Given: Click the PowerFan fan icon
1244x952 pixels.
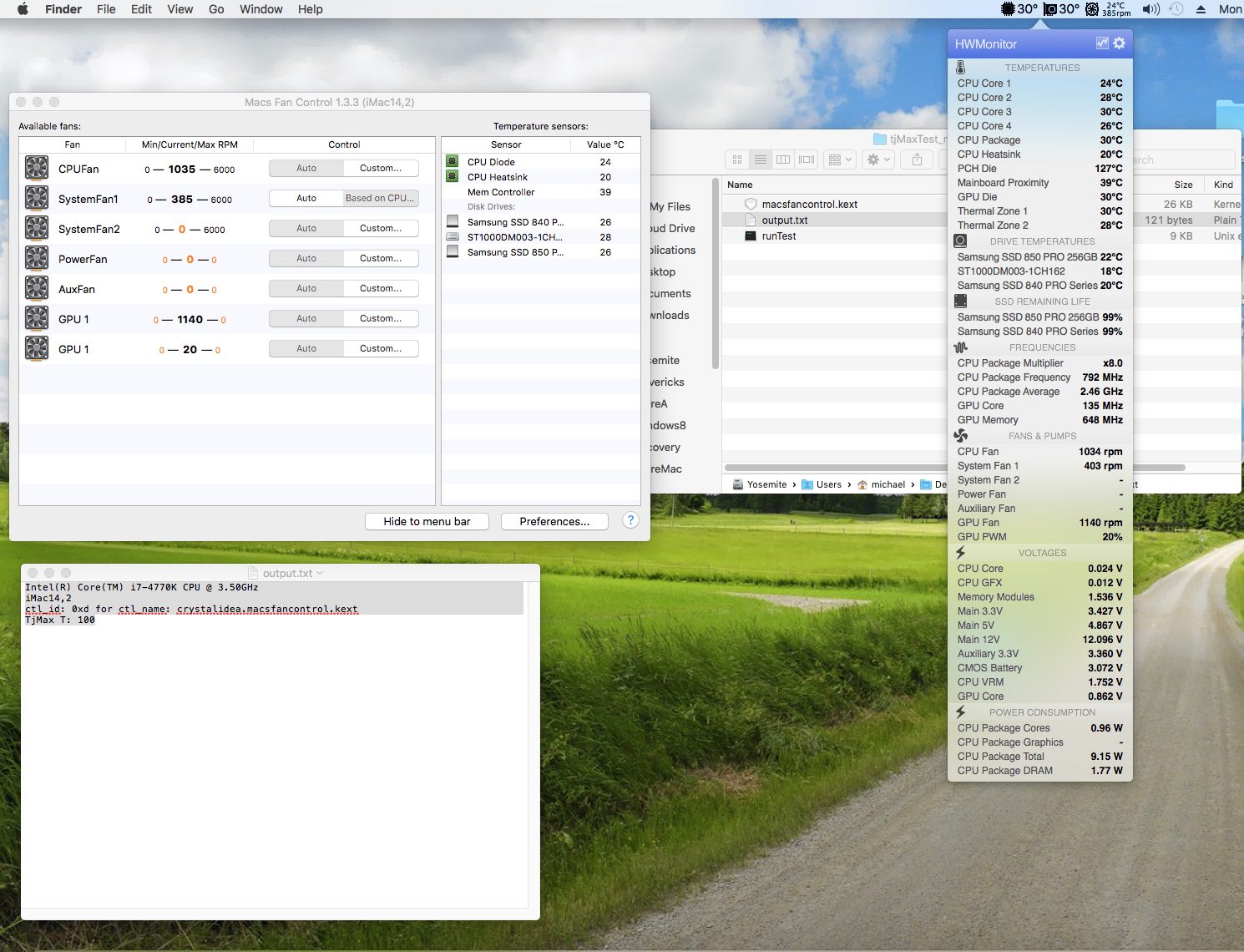Looking at the screenshot, I should [x=36, y=258].
